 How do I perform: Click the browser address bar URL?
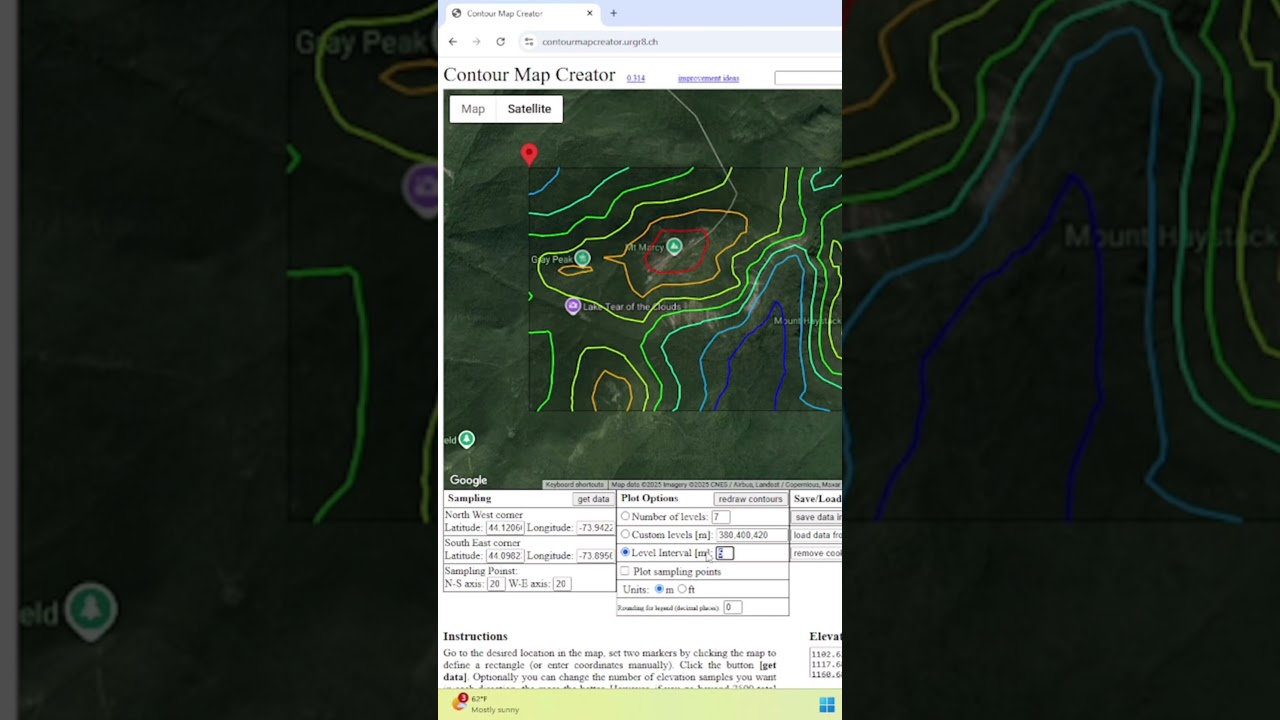600,42
